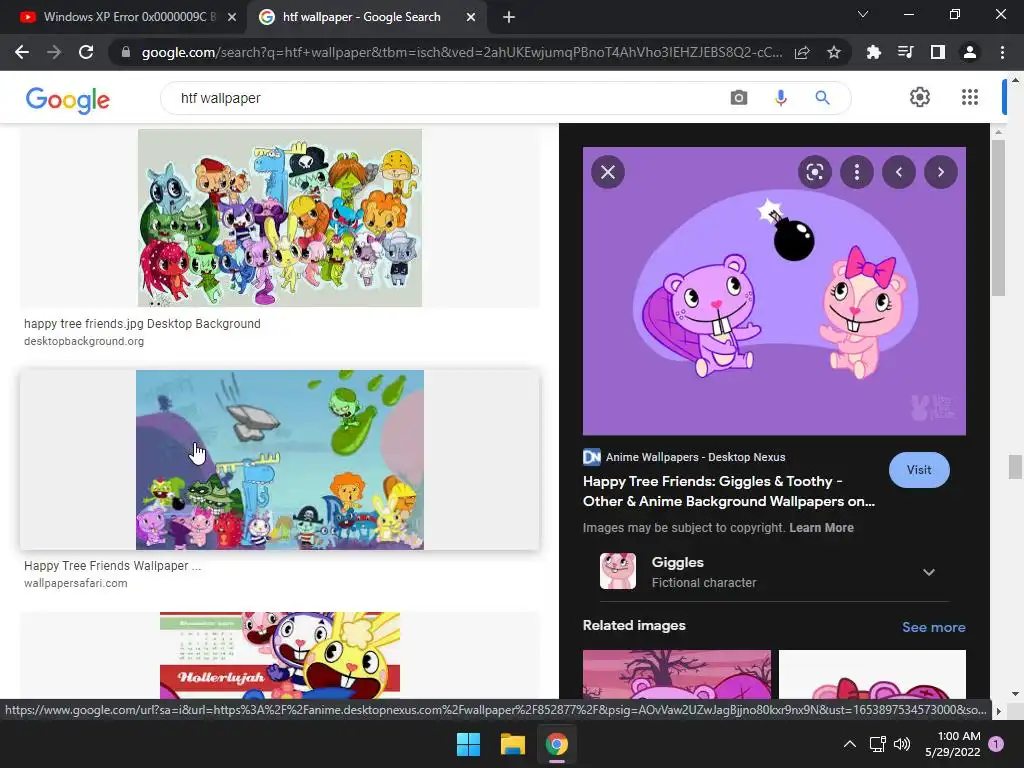The height and width of the screenshot is (768, 1024).
Task: Open the media controls icon
Action: point(905,52)
